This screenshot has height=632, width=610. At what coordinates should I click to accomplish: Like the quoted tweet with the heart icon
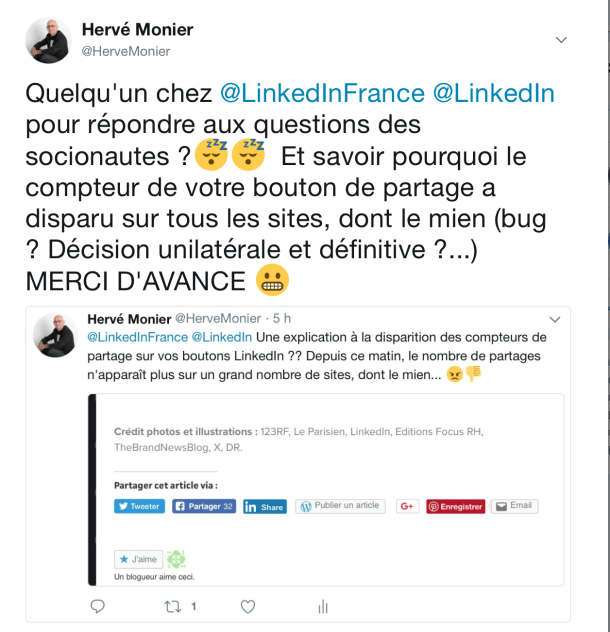[x=248, y=607]
